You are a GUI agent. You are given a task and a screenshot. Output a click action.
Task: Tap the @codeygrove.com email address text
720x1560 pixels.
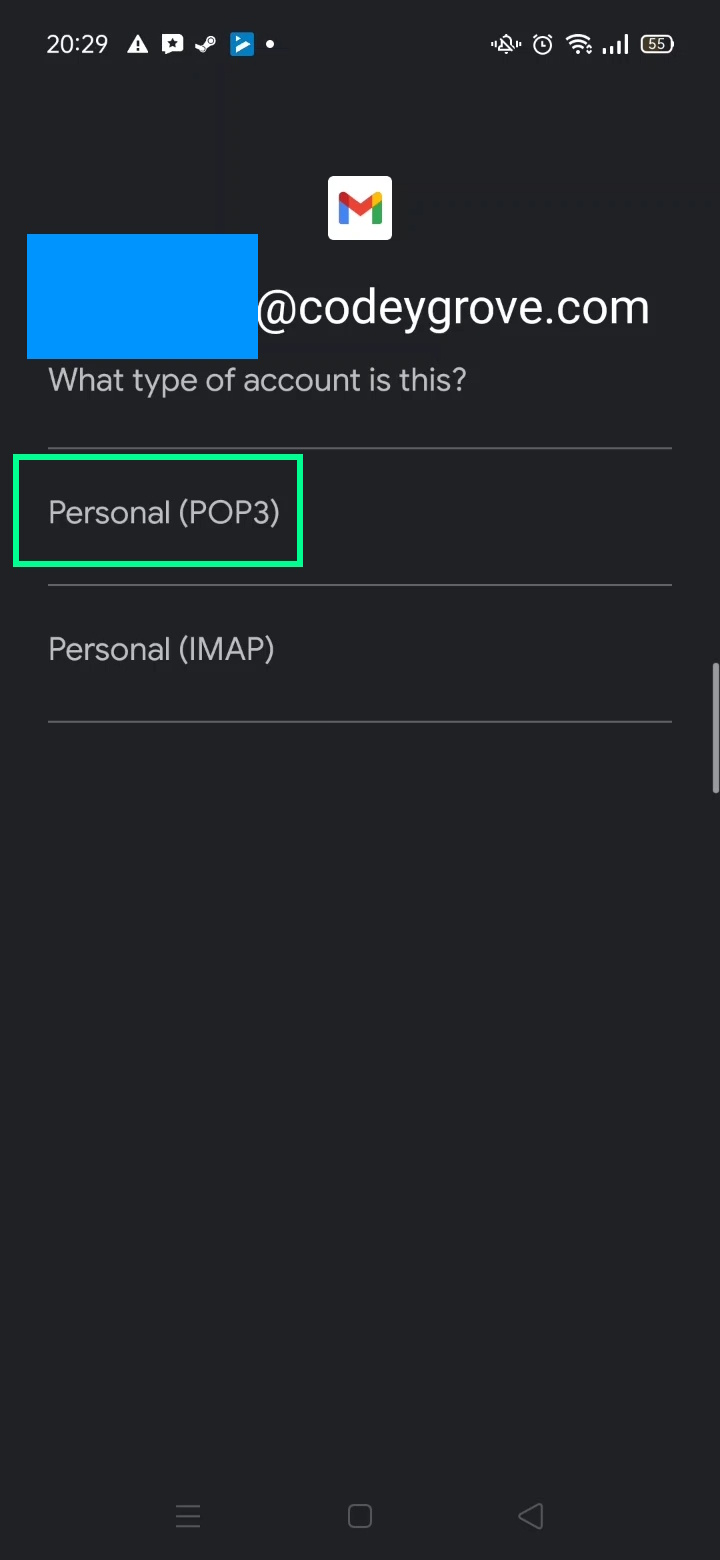(453, 307)
